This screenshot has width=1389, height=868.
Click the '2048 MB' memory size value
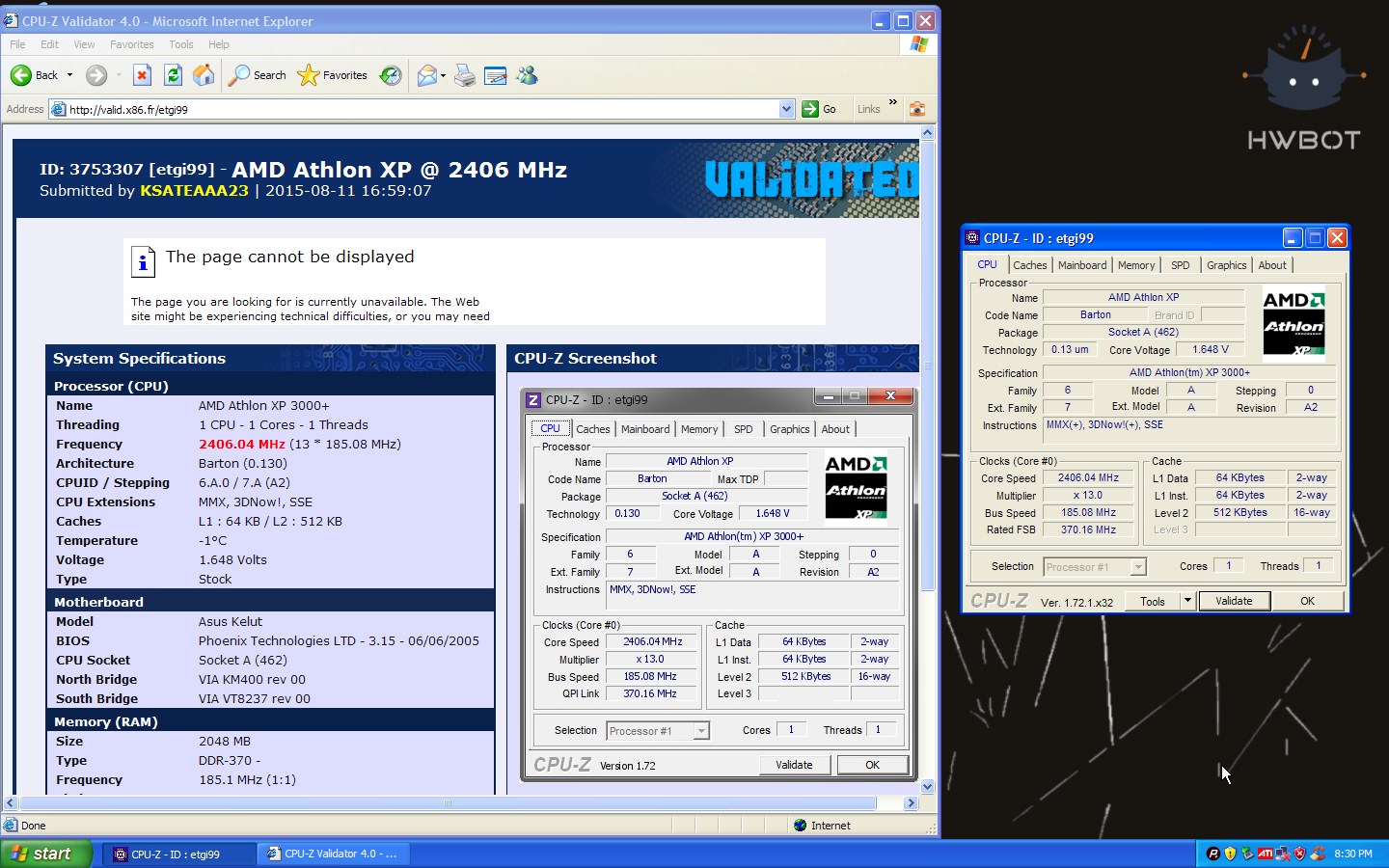225,742
